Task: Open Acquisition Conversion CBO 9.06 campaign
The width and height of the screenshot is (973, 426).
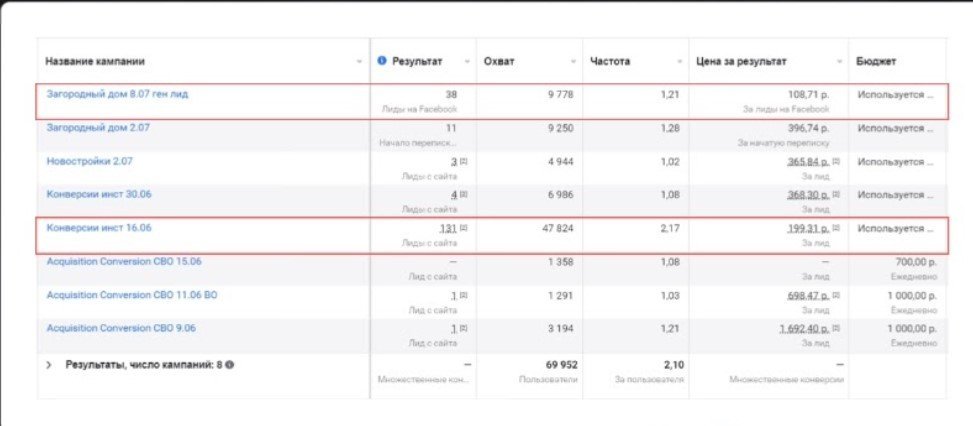Action: [x=121, y=327]
